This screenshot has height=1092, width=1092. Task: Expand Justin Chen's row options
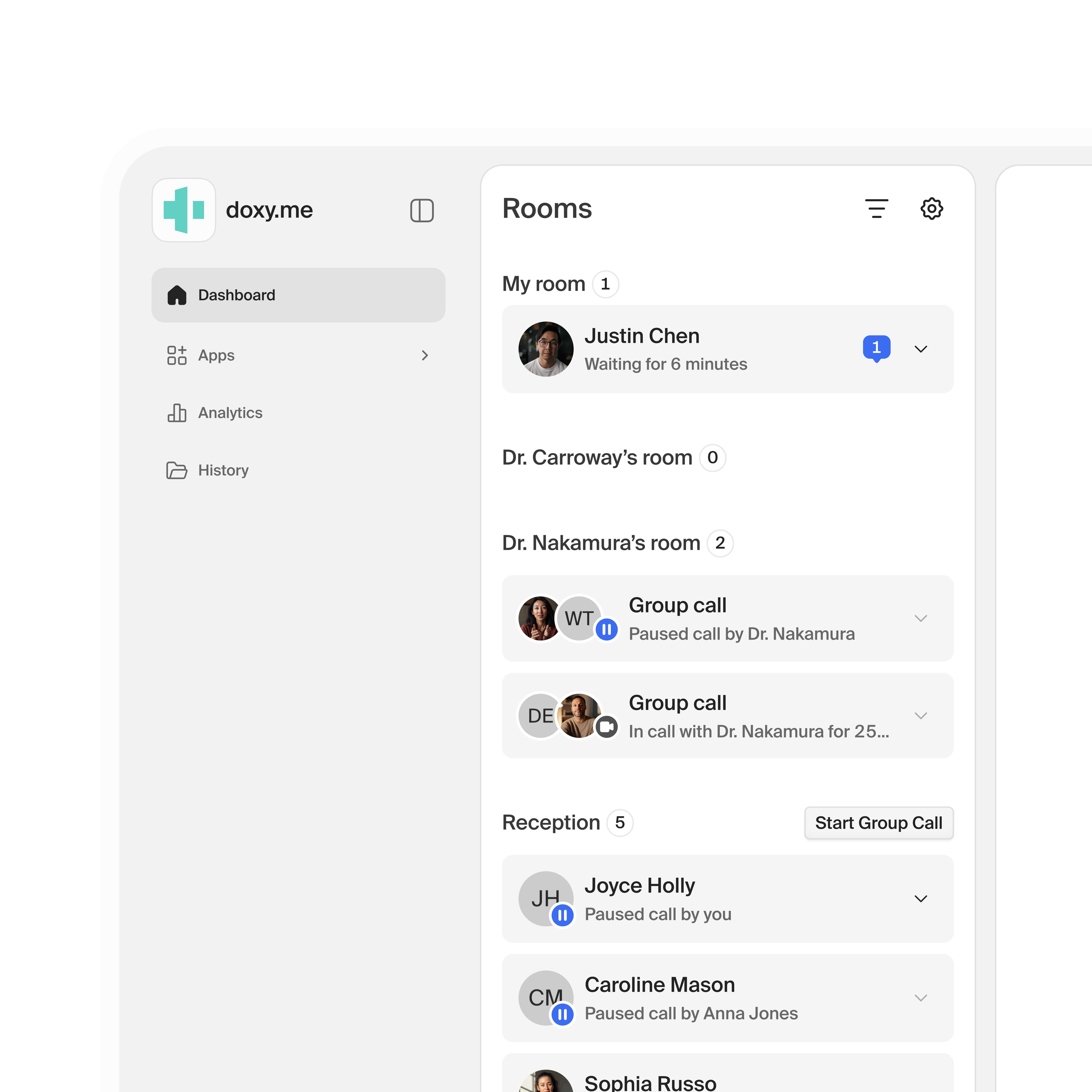[x=921, y=349]
